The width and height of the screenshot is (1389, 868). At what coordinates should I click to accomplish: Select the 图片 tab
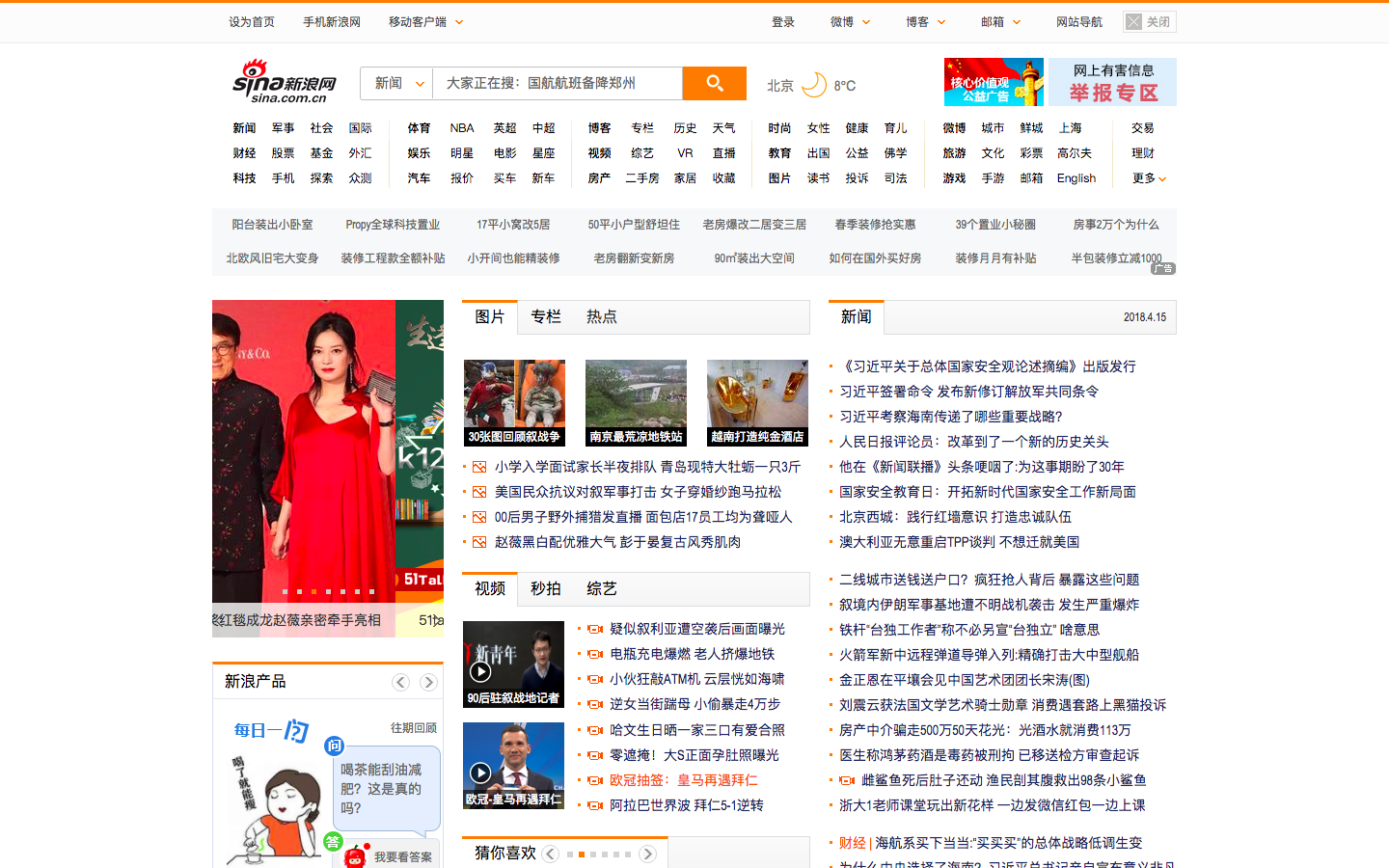[490, 316]
